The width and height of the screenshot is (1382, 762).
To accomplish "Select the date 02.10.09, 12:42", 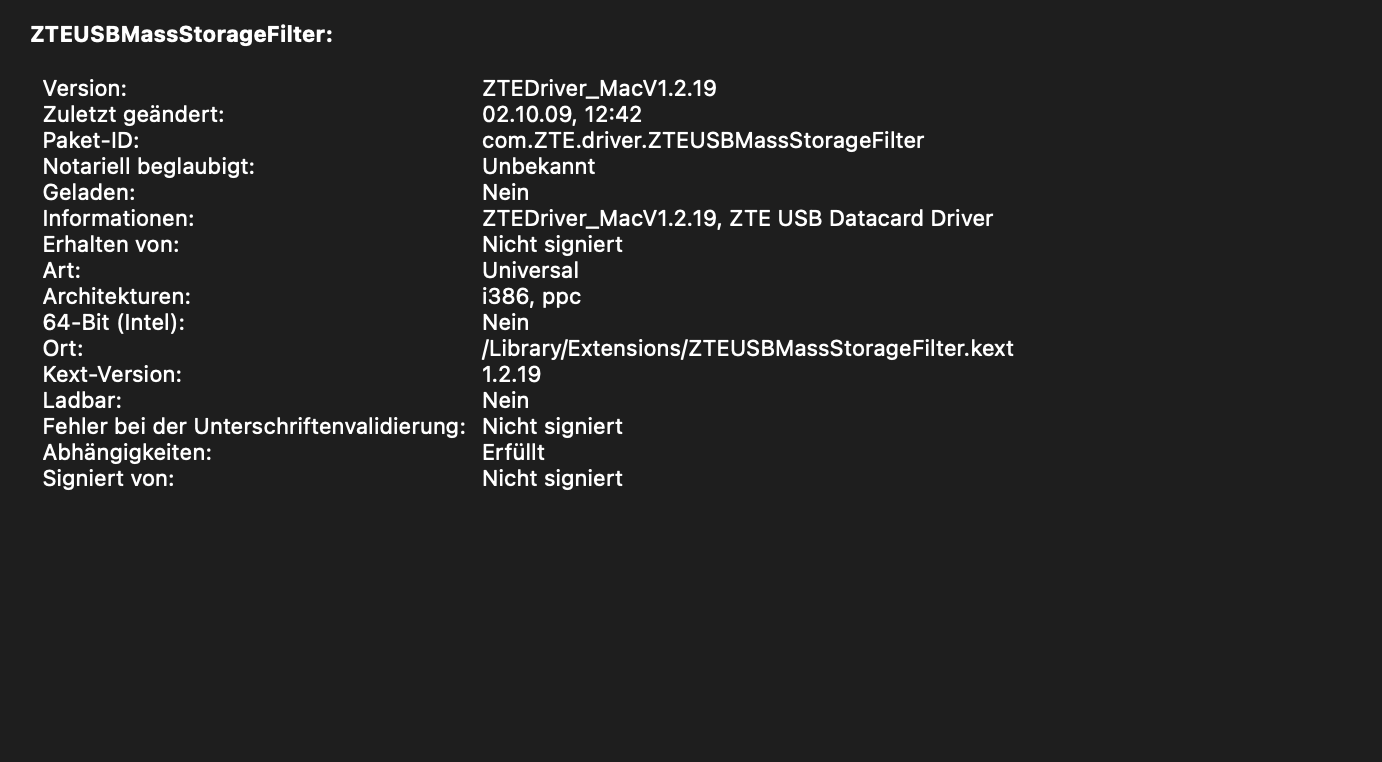I will click(x=562, y=114).
